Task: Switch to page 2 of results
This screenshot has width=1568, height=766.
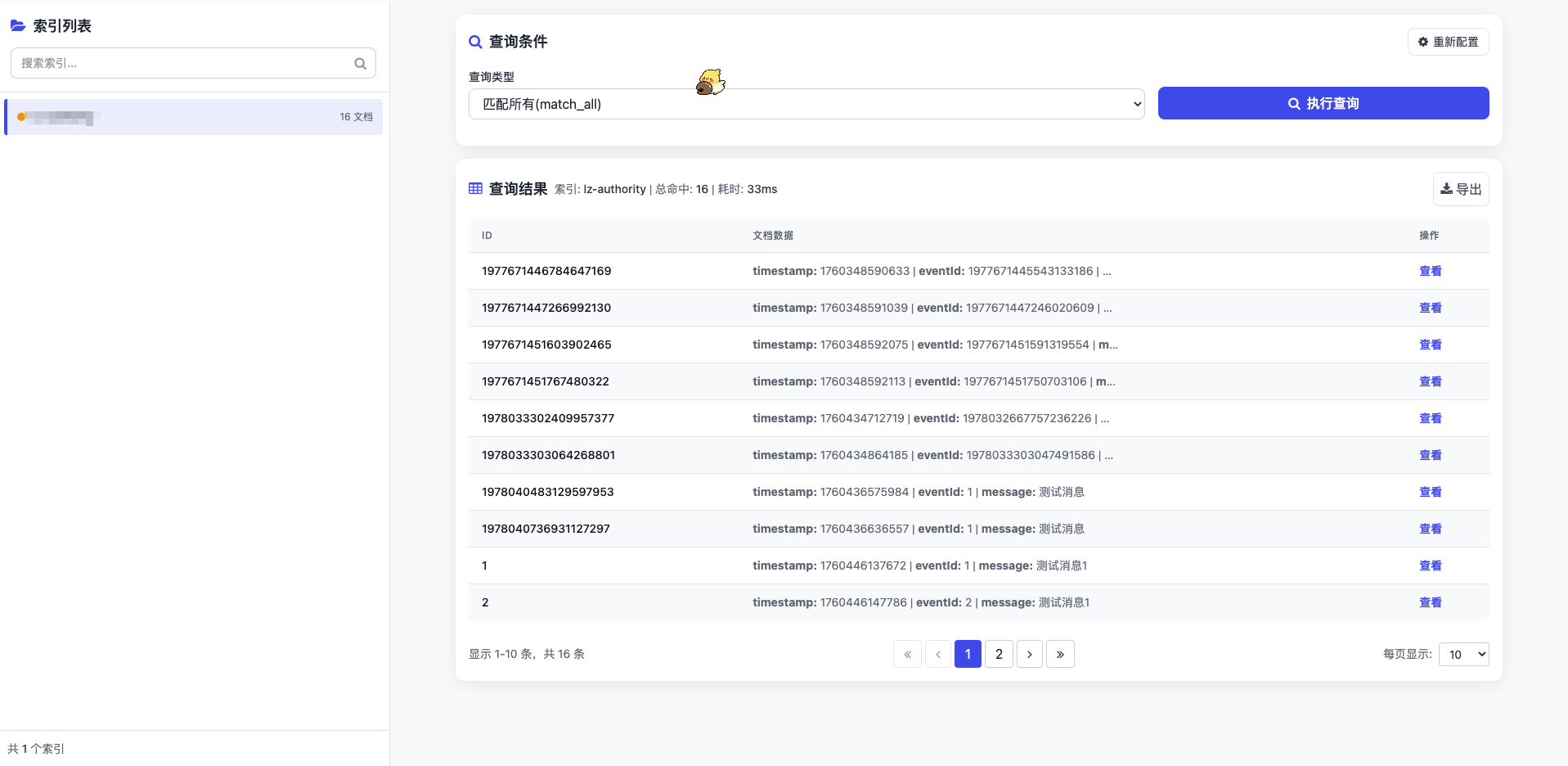Action: pyautogui.click(x=999, y=654)
